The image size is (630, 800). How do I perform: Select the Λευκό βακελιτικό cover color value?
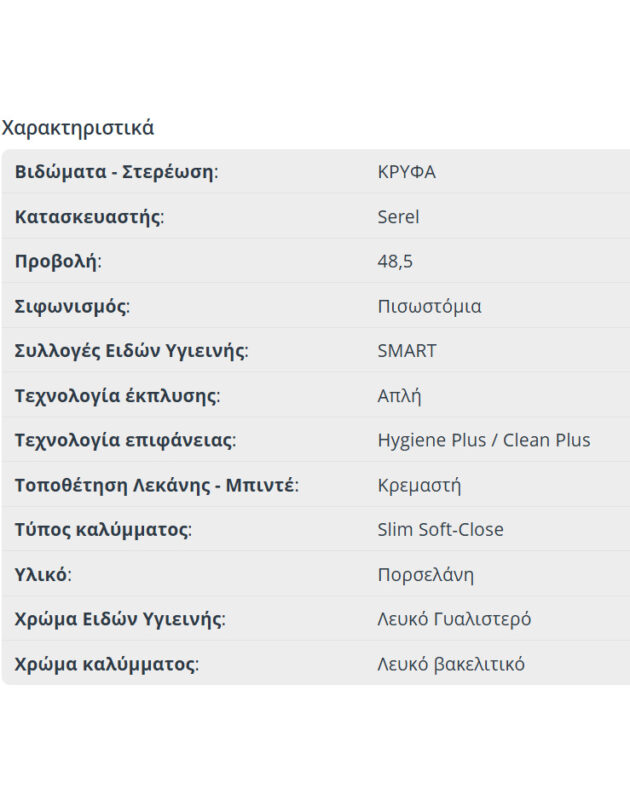tap(451, 664)
